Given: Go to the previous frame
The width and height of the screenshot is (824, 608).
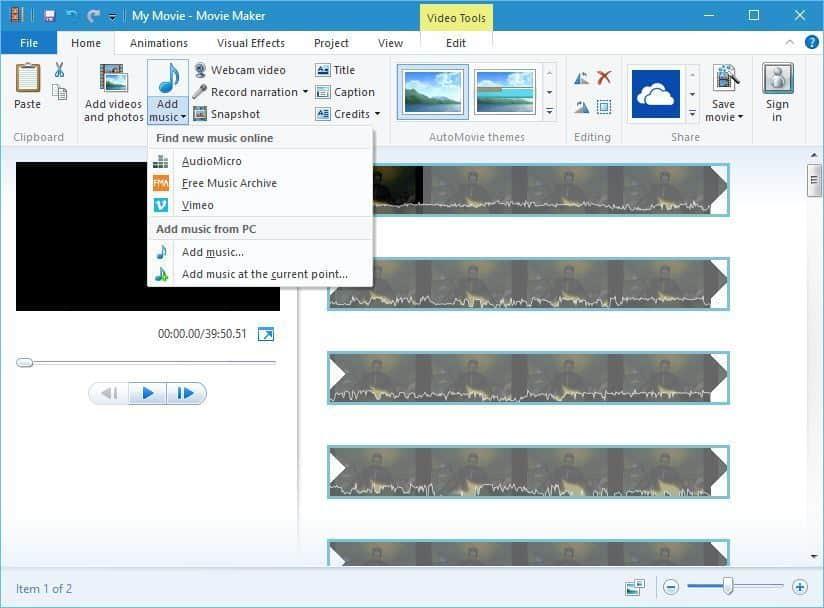Looking at the screenshot, I should 109,393.
